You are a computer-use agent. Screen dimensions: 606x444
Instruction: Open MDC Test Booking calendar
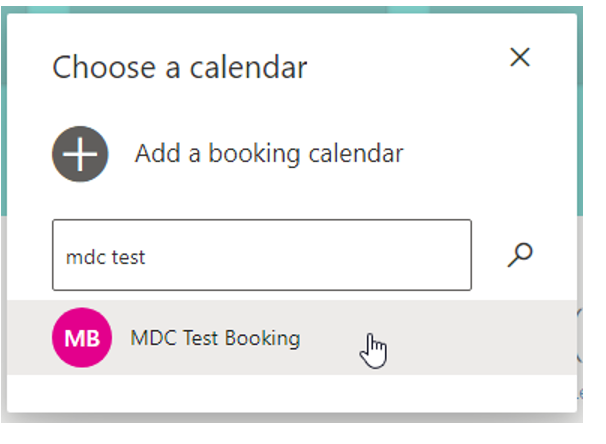pos(292,337)
